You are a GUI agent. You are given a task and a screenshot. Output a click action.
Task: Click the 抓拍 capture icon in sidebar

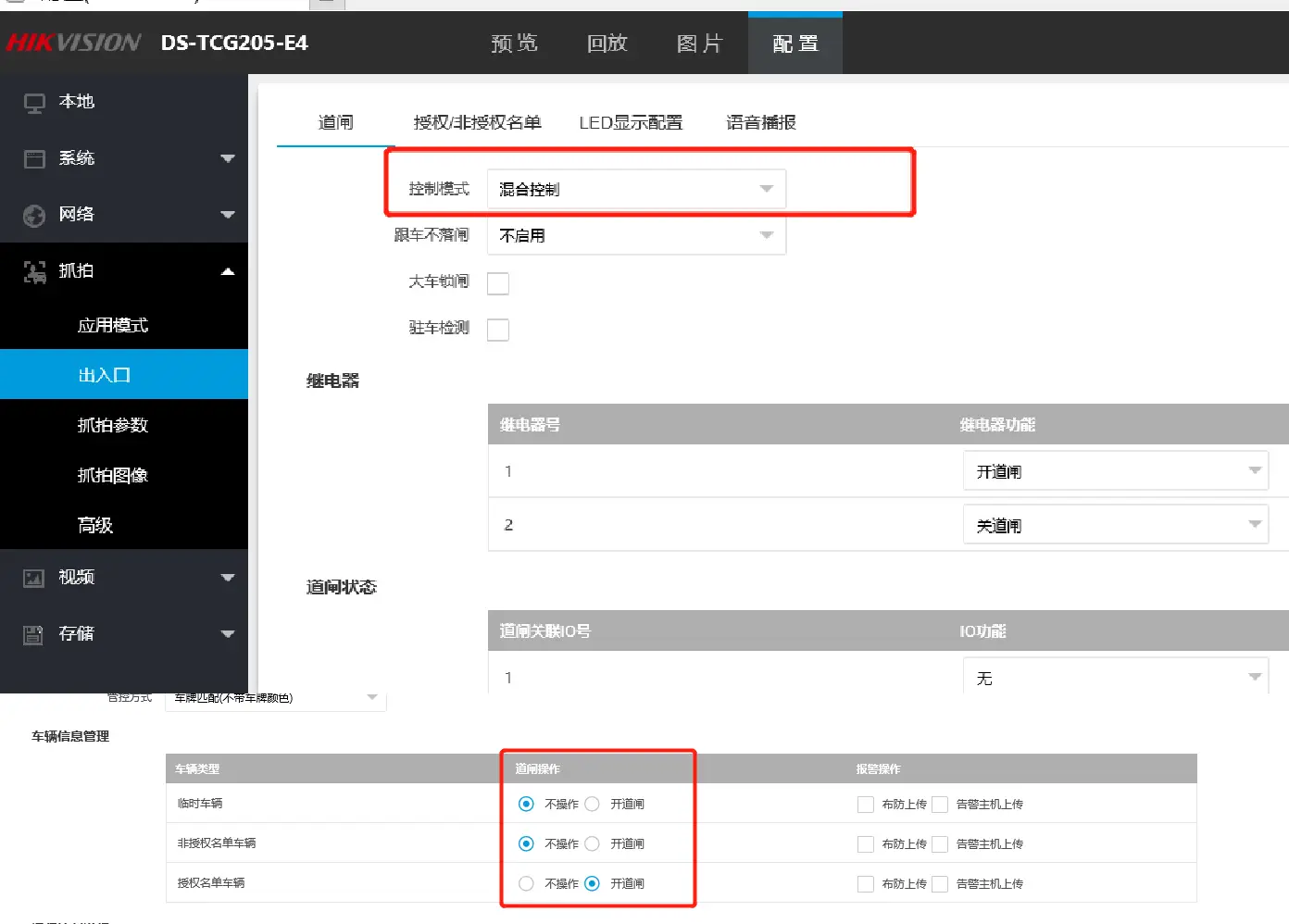[34, 271]
